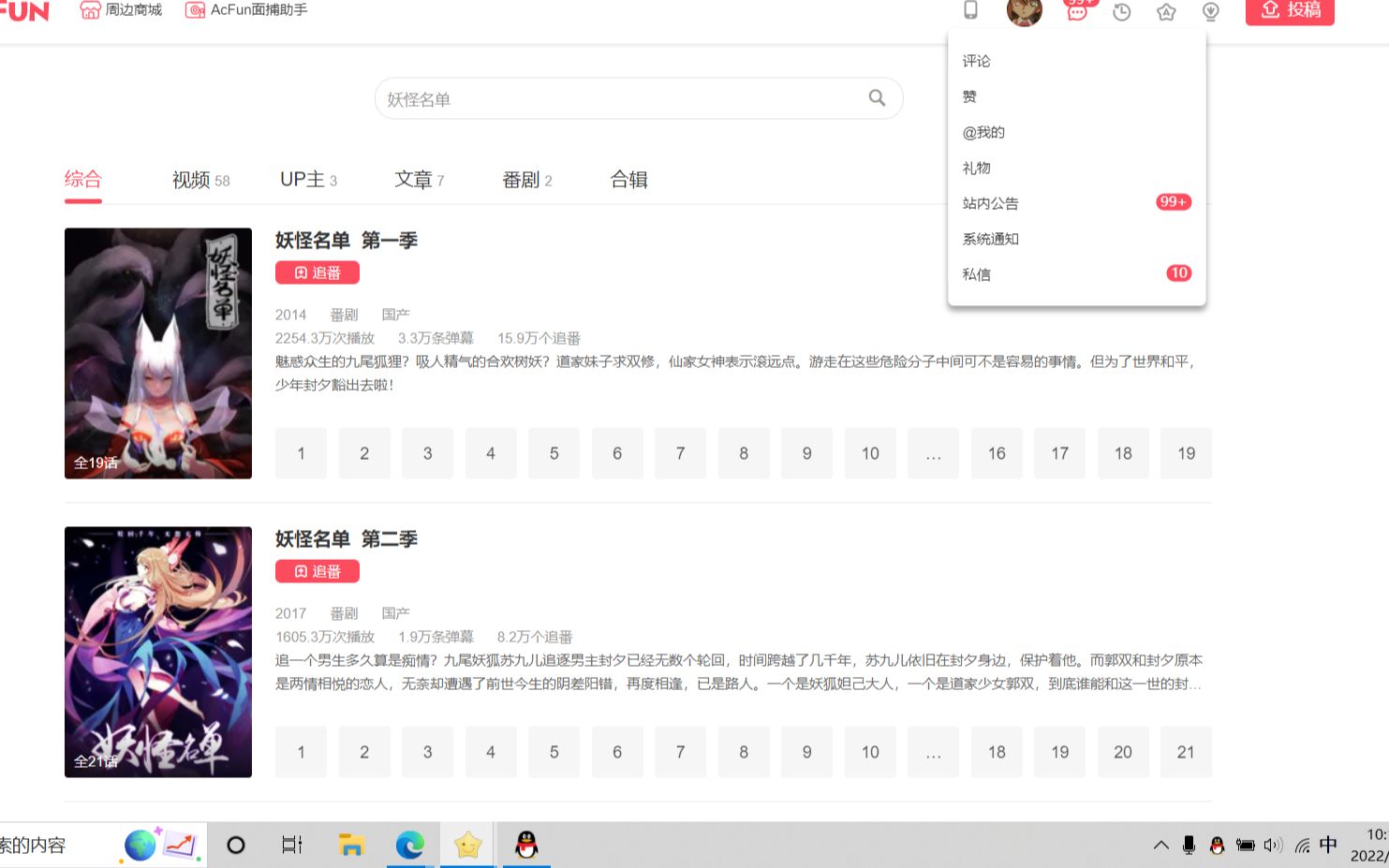The image size is (1389, 868).
Task: Open Wi-Fi network tray icon
Action: (x=1302, y=846)
